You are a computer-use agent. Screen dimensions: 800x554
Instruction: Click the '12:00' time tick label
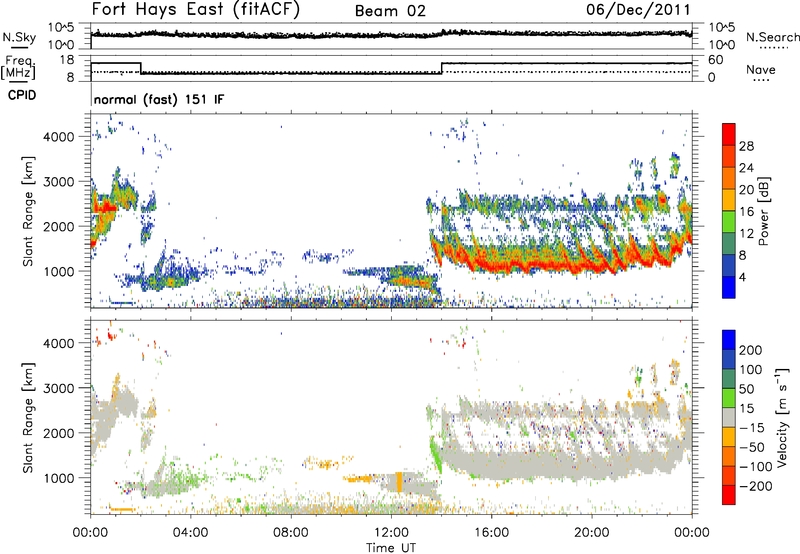391,533
